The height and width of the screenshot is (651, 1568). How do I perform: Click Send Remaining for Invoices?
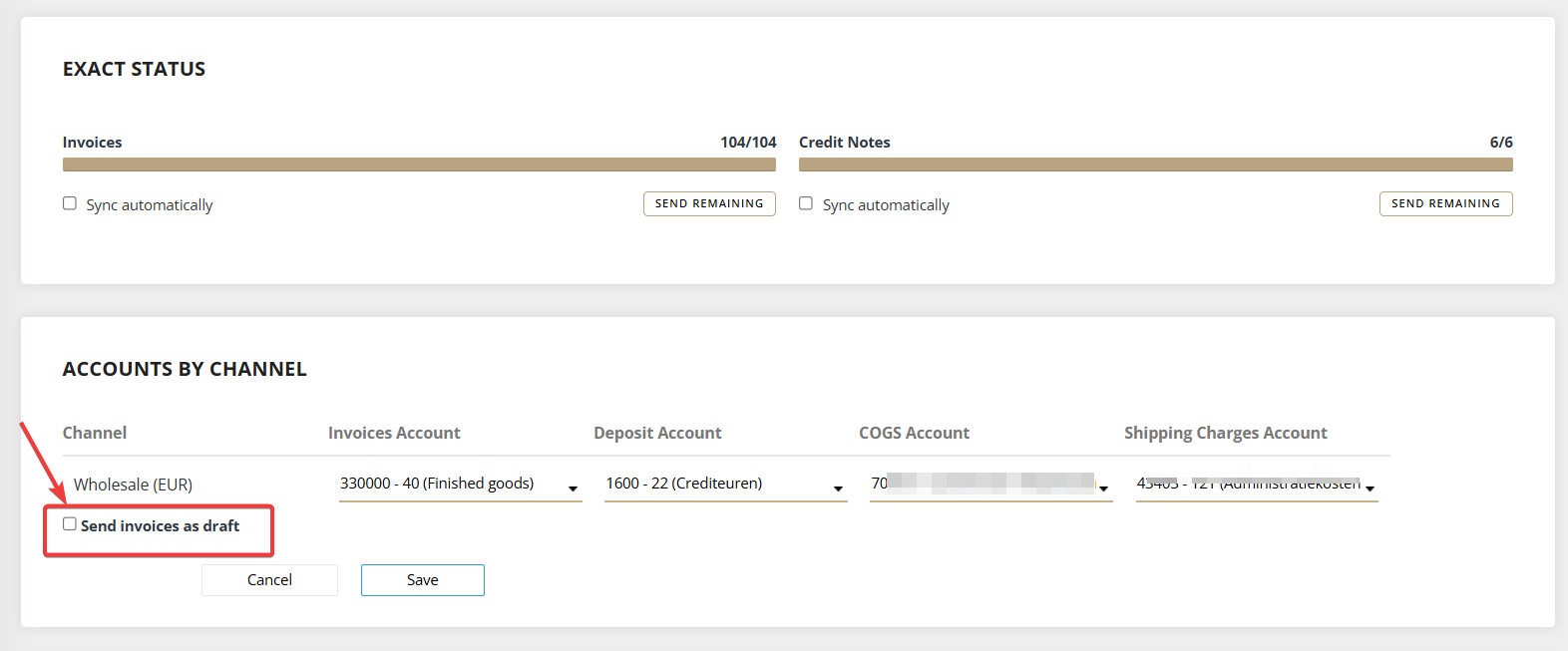[x=709, y=203]
